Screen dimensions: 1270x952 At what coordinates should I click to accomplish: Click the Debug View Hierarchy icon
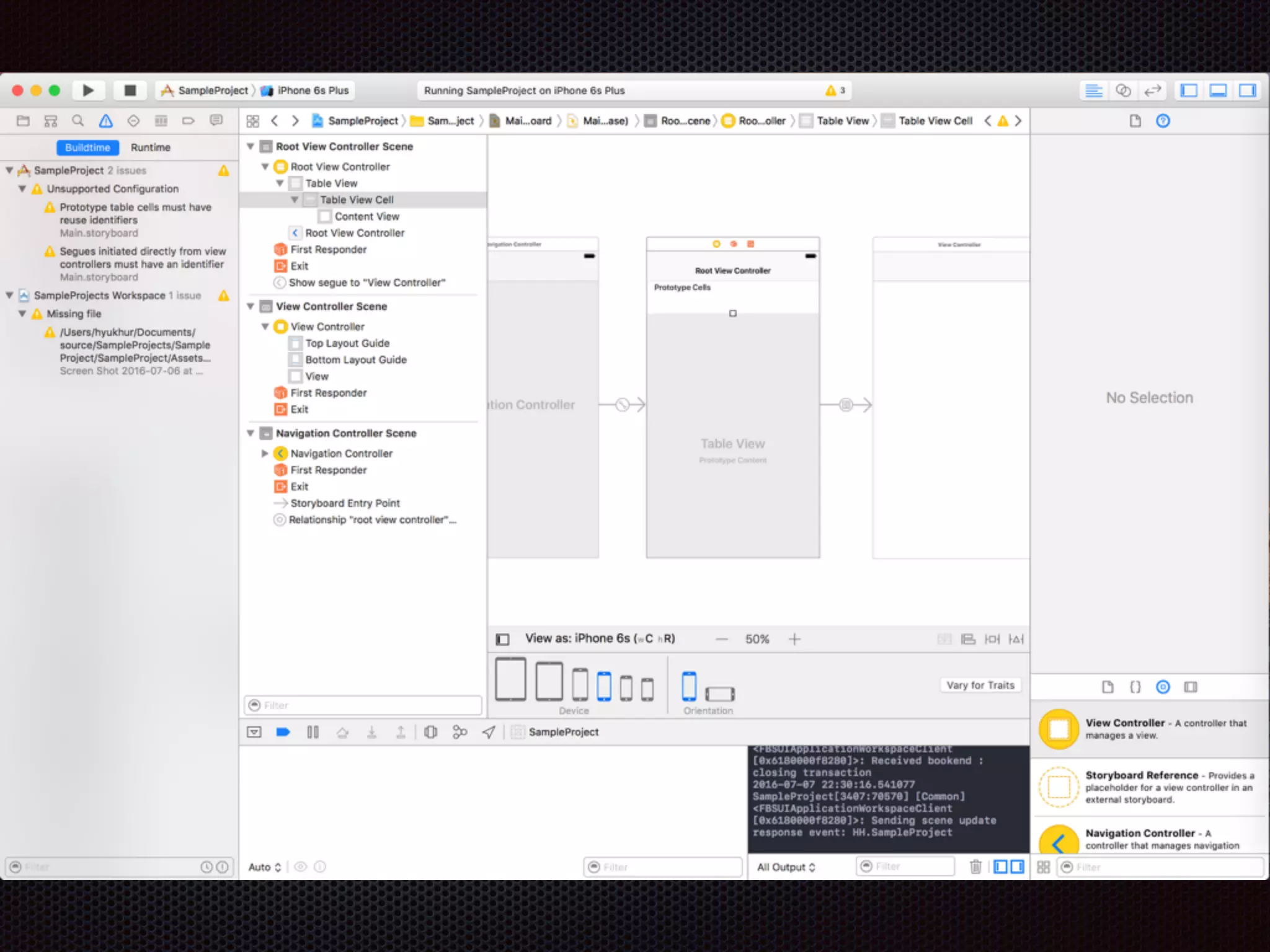click(430, 732)
